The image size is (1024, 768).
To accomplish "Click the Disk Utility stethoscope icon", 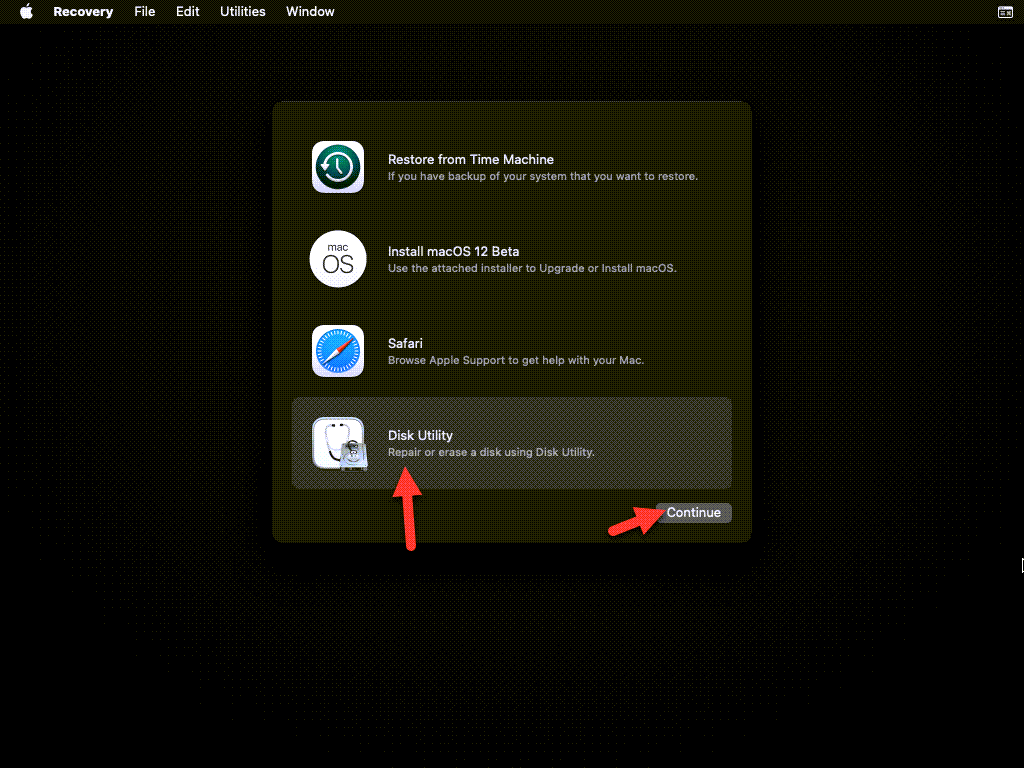I will (x=338, y=443).
